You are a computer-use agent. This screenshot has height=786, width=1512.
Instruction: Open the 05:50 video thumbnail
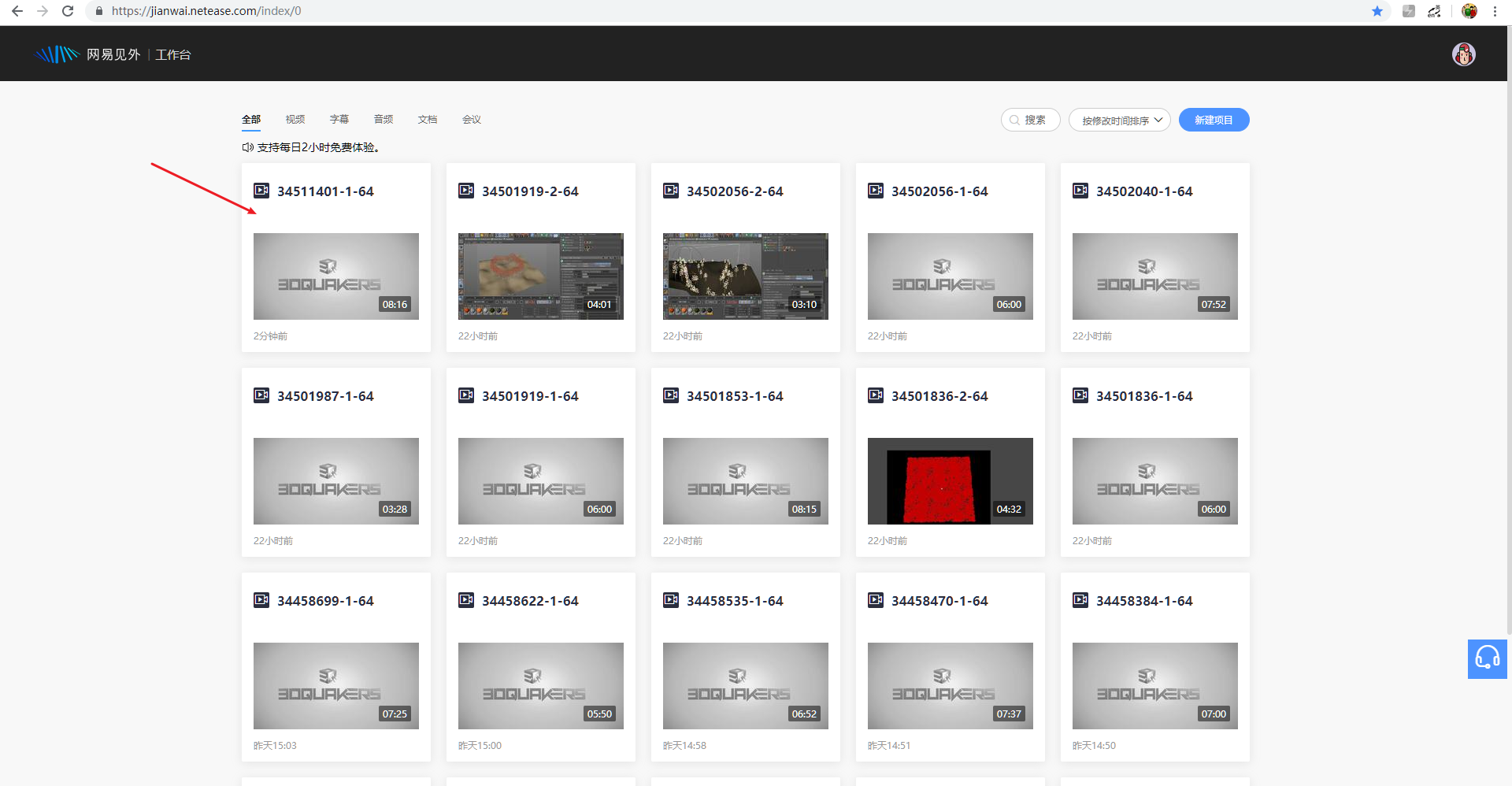coord(541,686)
